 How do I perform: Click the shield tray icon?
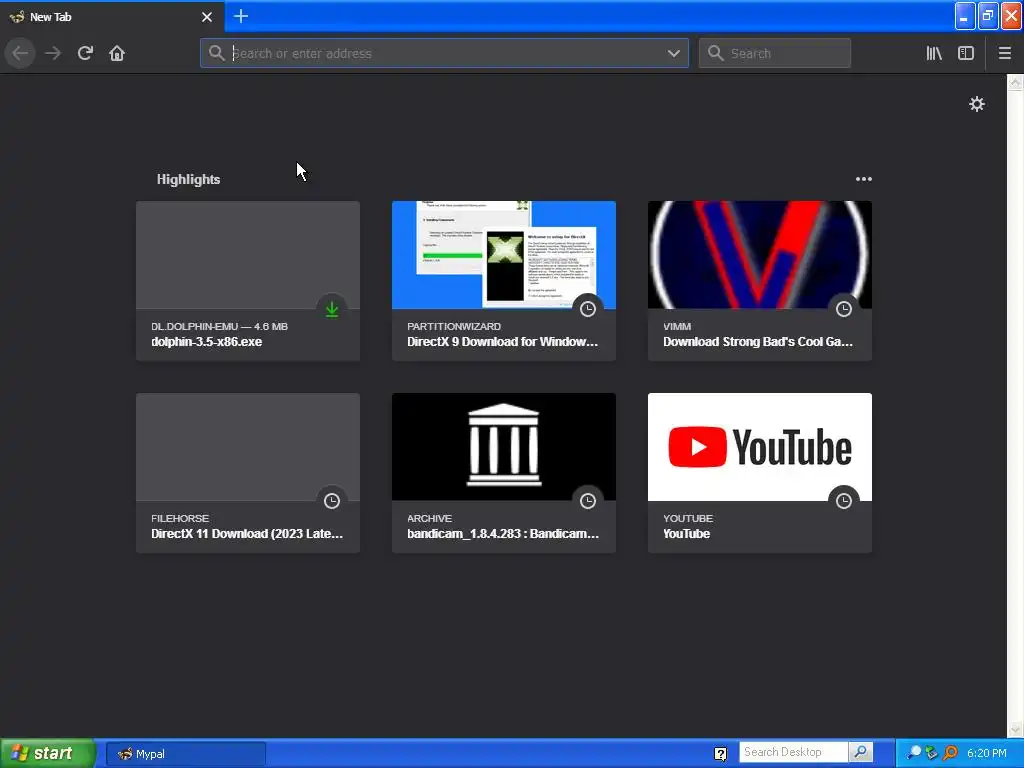932,753
